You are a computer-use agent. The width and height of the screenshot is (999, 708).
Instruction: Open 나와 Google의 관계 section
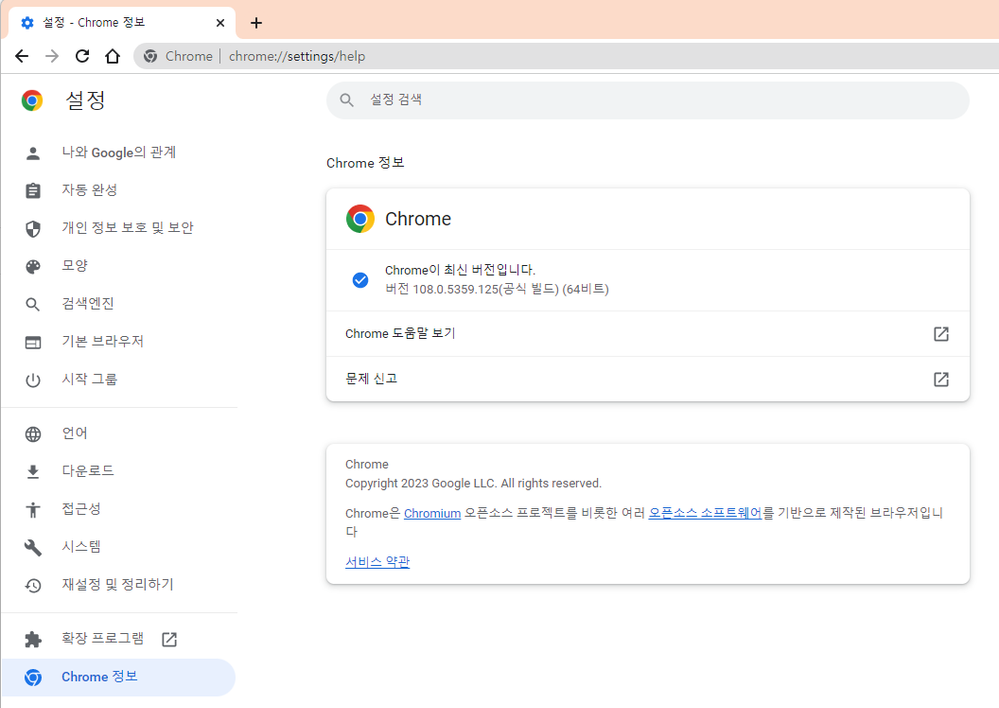pos(119,152)
